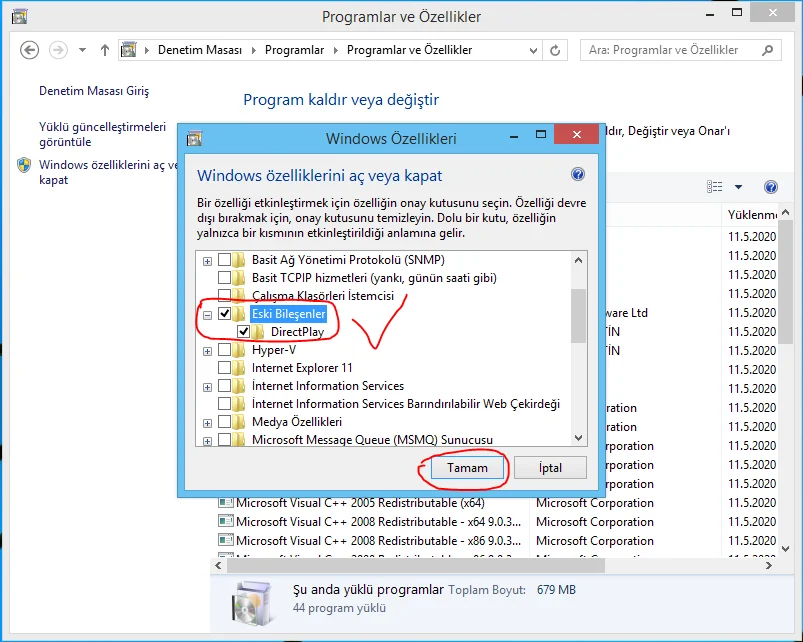Check Internet Explorer 11 feature
Screen dimensions: 803x642
click(x=224, y=368)
